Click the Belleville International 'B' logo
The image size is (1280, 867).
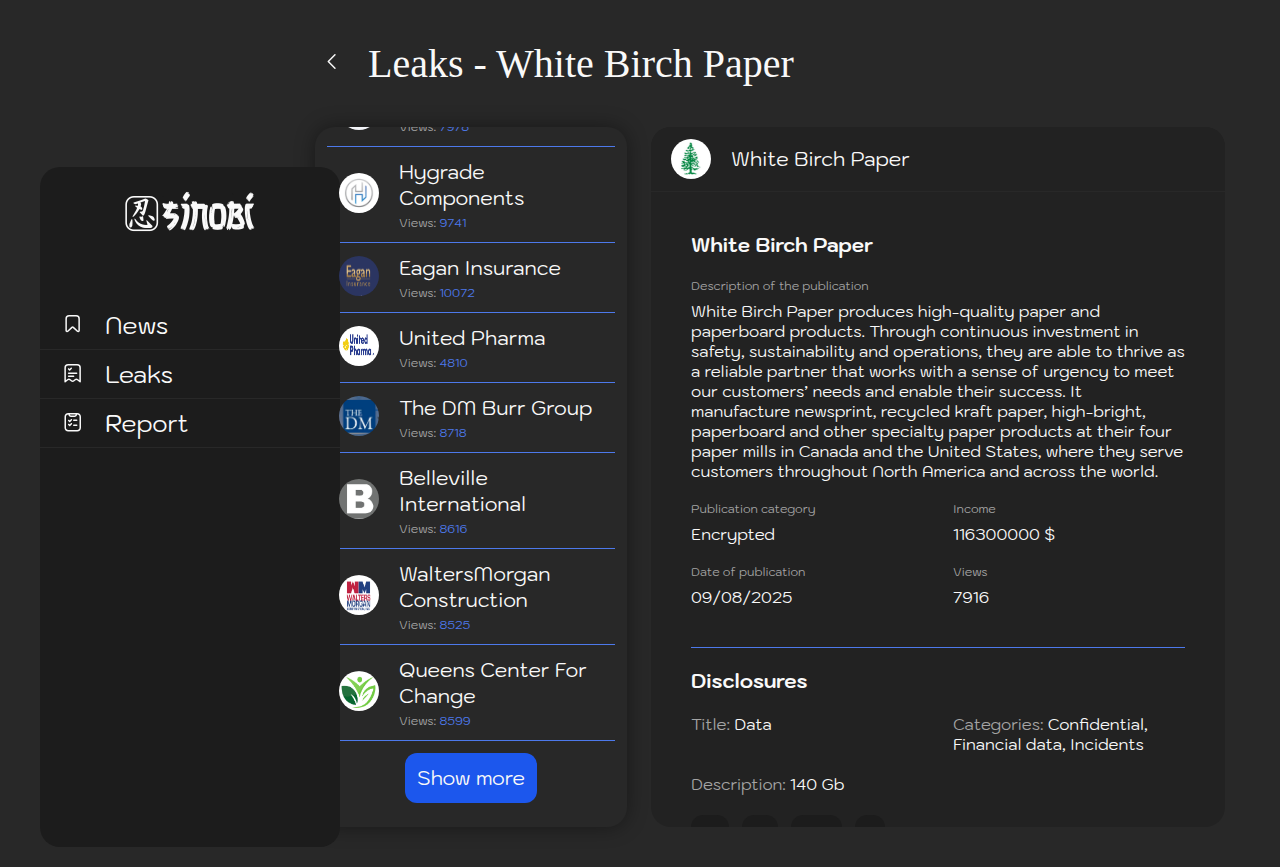click(359, 499)
